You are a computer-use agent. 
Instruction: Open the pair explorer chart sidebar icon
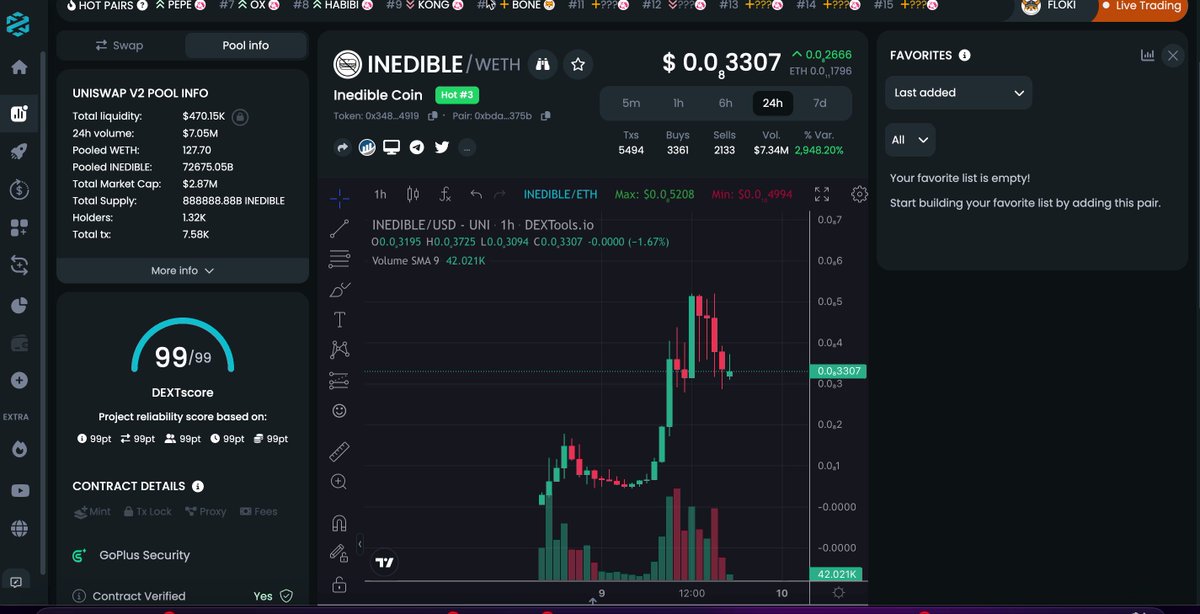tap(19, 113)
